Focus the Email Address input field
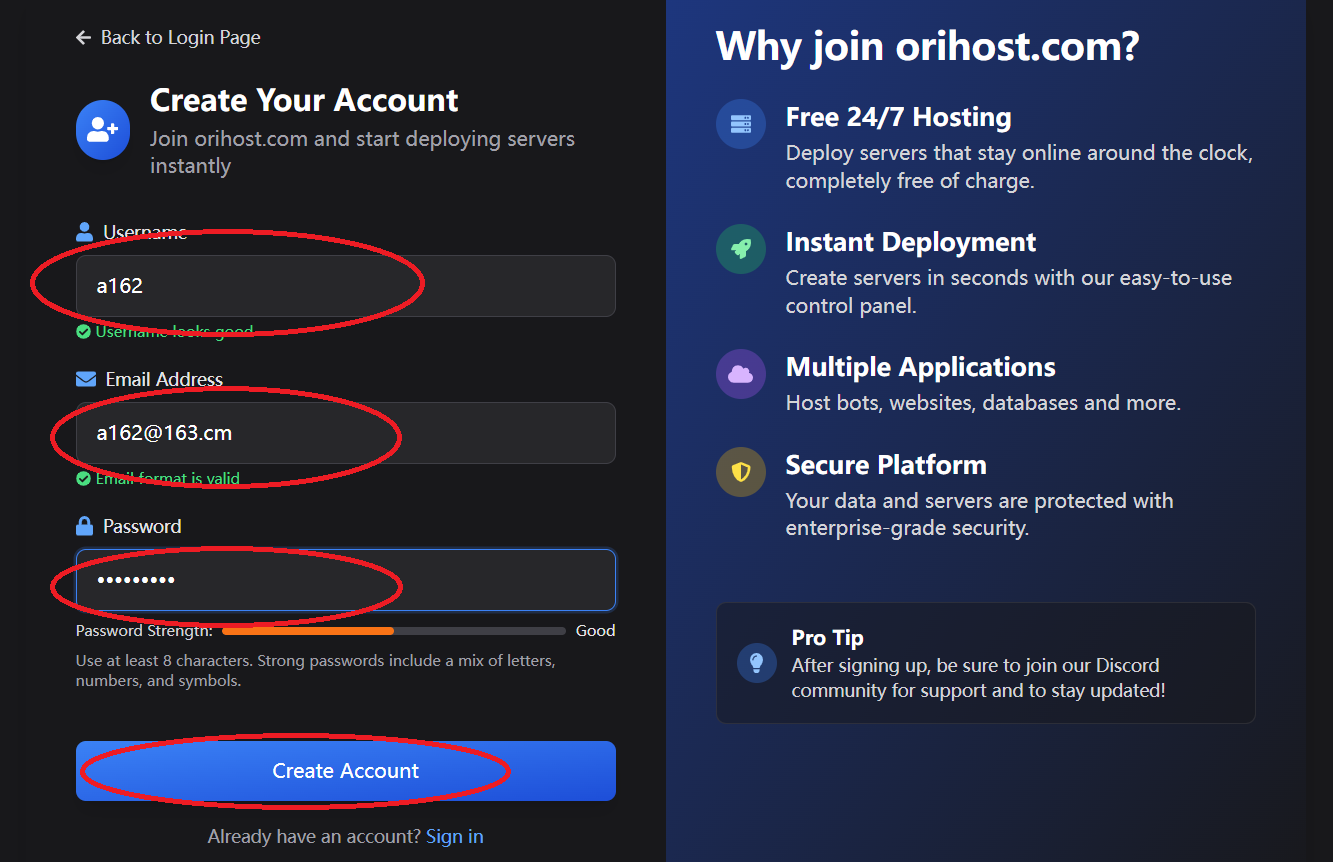The width and height of the screenshot is (1333, 862). [x=345, y=433]
